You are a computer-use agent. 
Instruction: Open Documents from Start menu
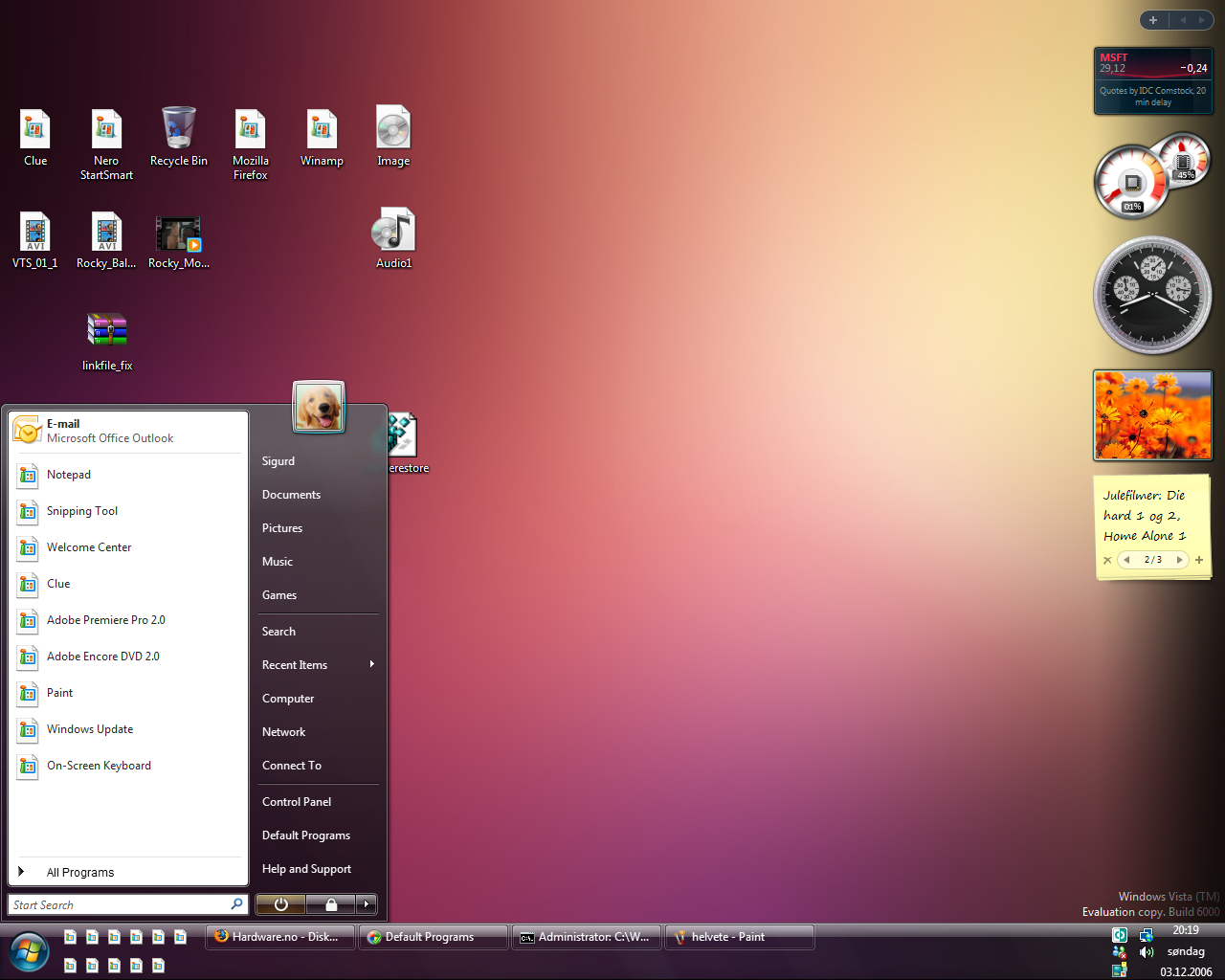click(x=318, y=495)
